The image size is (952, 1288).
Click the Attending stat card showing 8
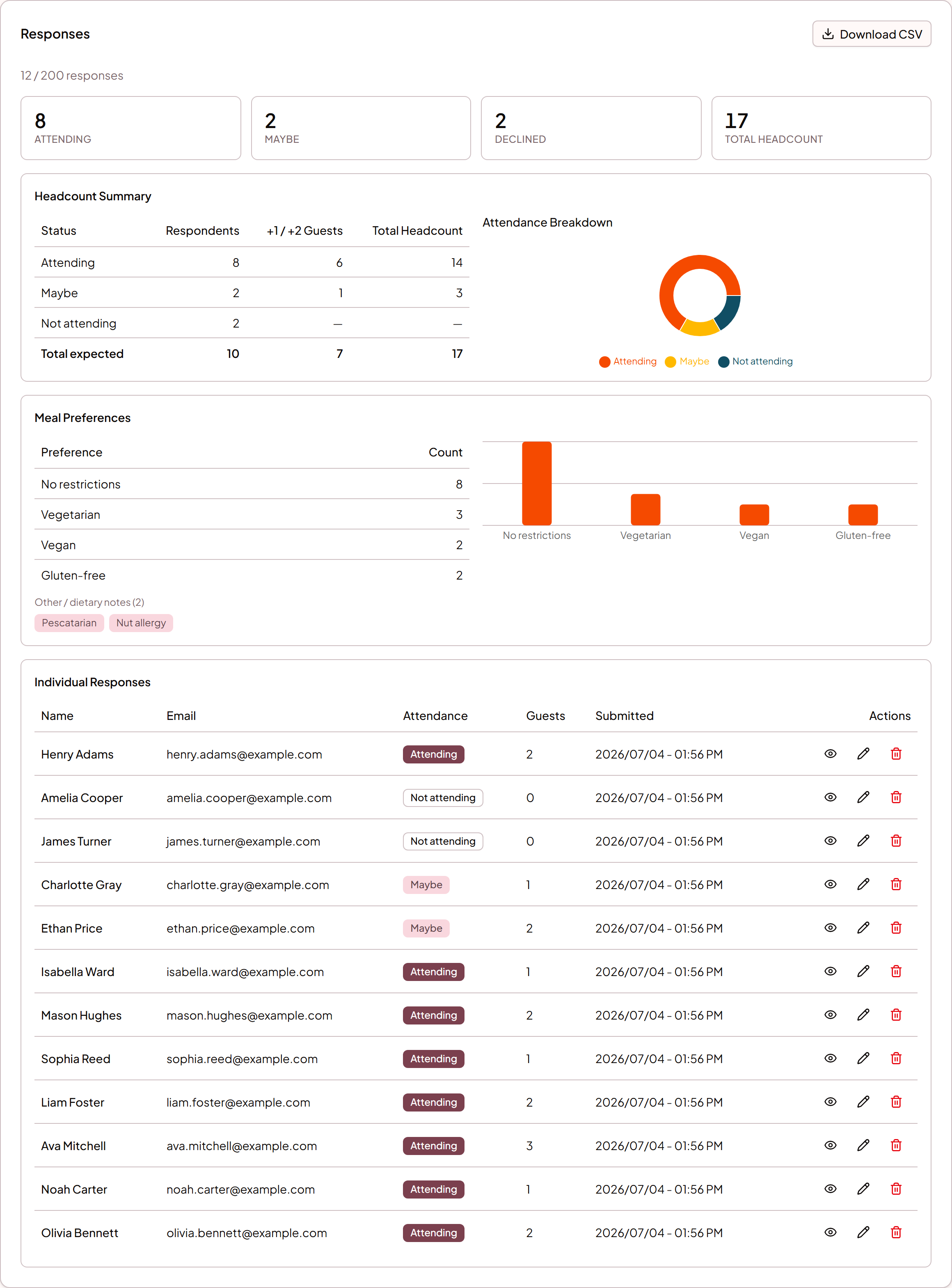131,128
